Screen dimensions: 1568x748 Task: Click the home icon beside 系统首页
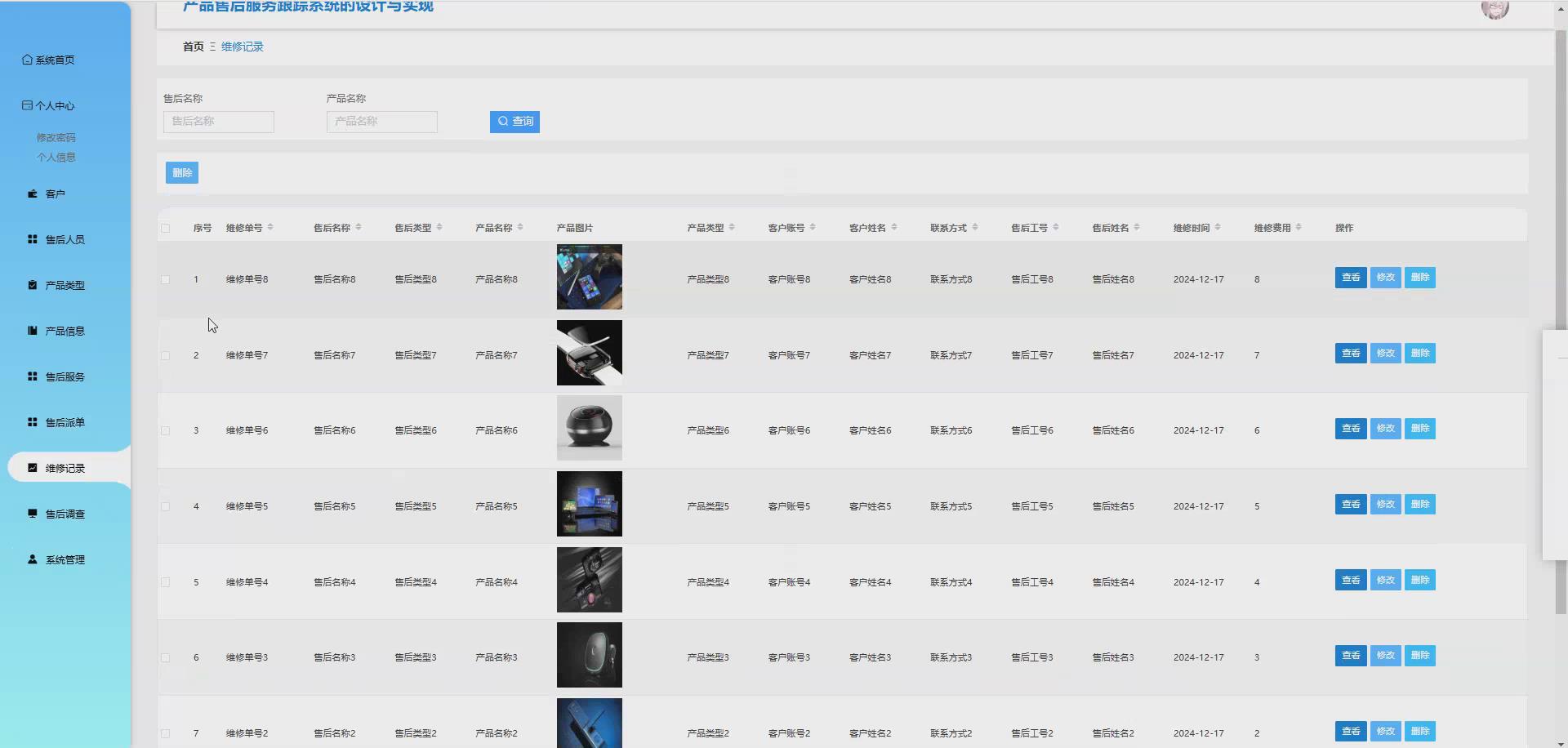pyautogui.click(x=28, y=60)
